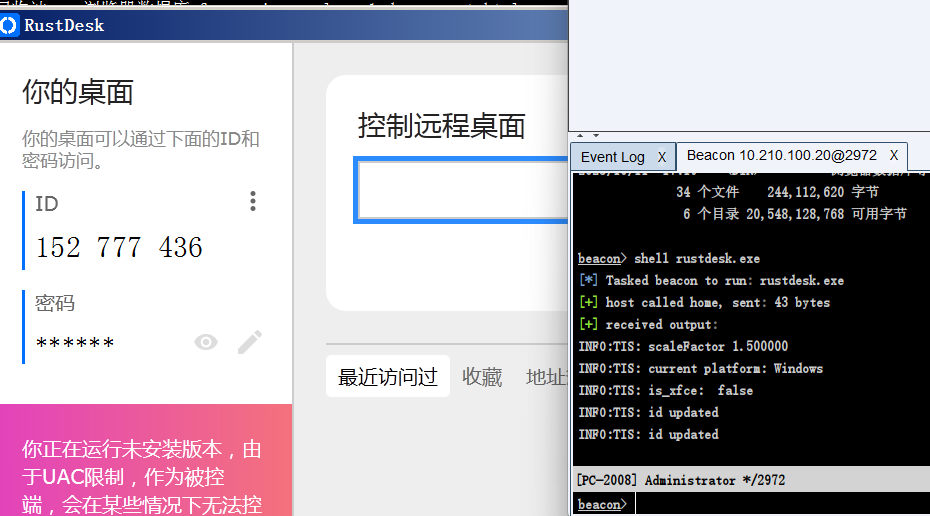Click the masked password ******

[x=75, y=343]
